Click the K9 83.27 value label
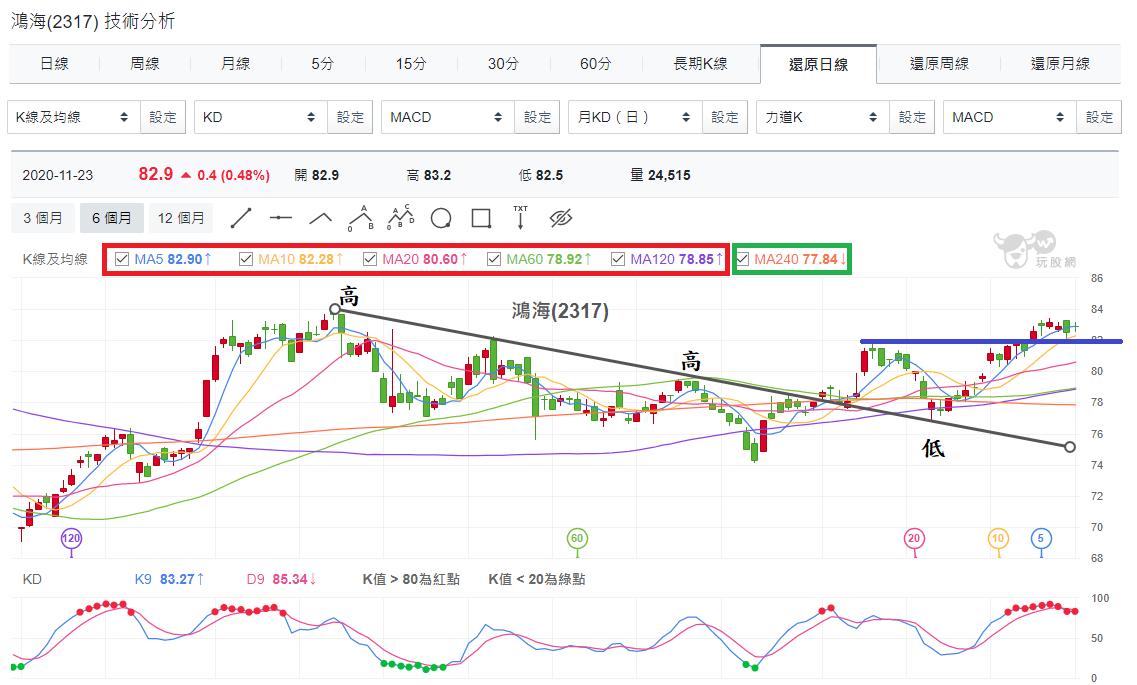 click(x=170, y=579)
